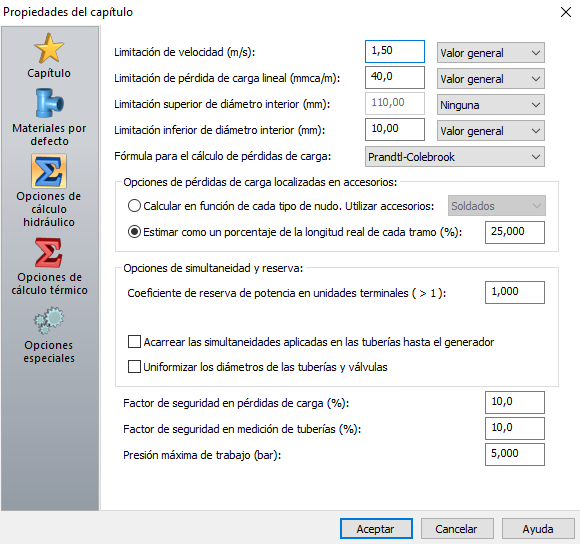The width and height of the screenshot is (580, 544).
Task: Edit power reserve coefficient field 1,000
Action: (515, 292)
